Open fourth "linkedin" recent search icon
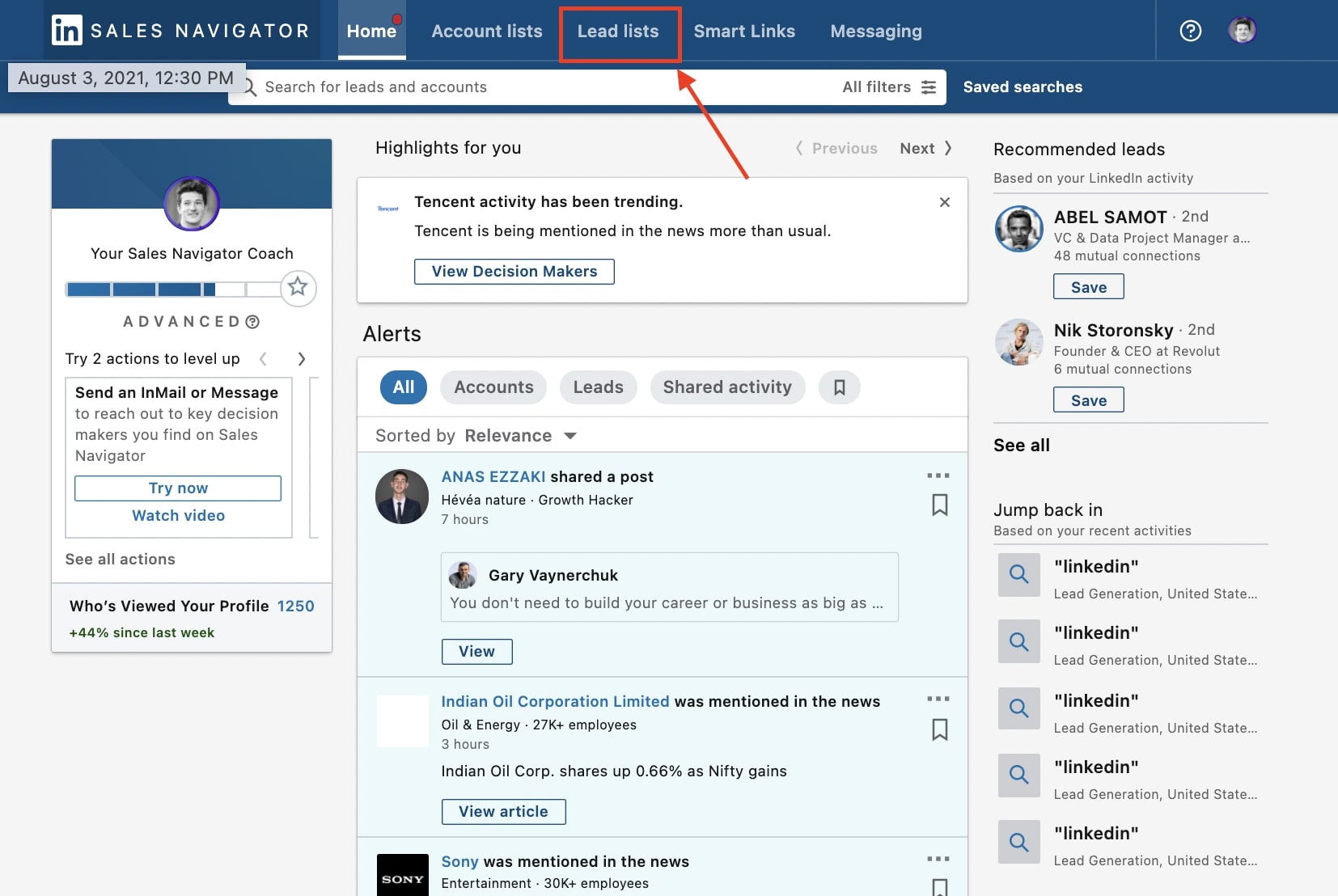 1019,776
